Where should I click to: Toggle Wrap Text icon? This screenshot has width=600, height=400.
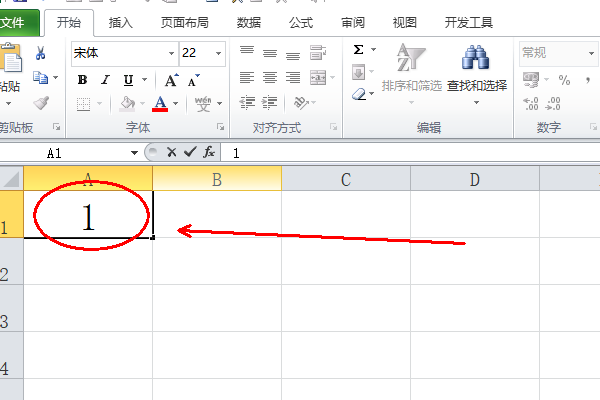click(318, 52)
